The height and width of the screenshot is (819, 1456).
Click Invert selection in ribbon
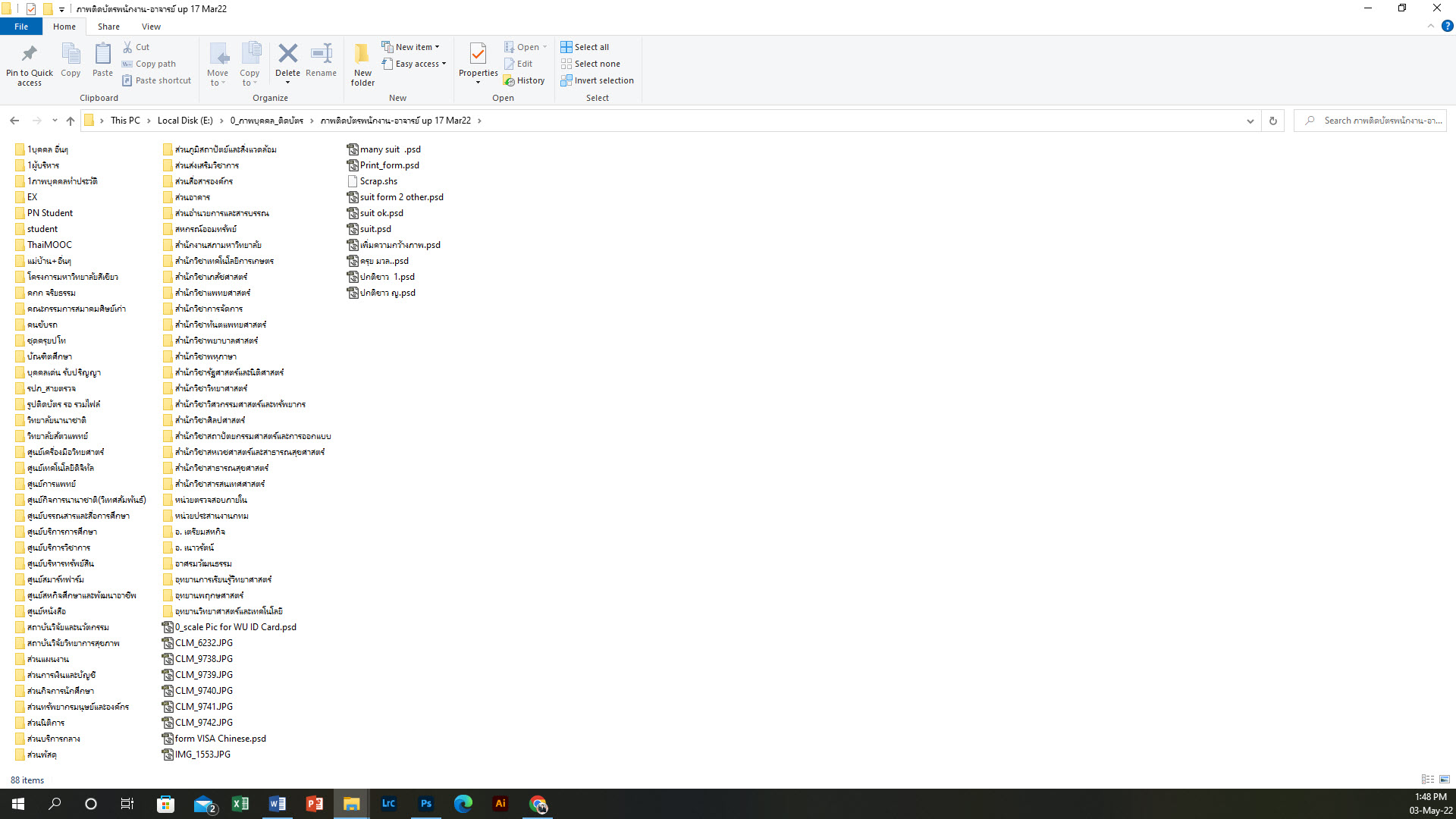(597, 80)
